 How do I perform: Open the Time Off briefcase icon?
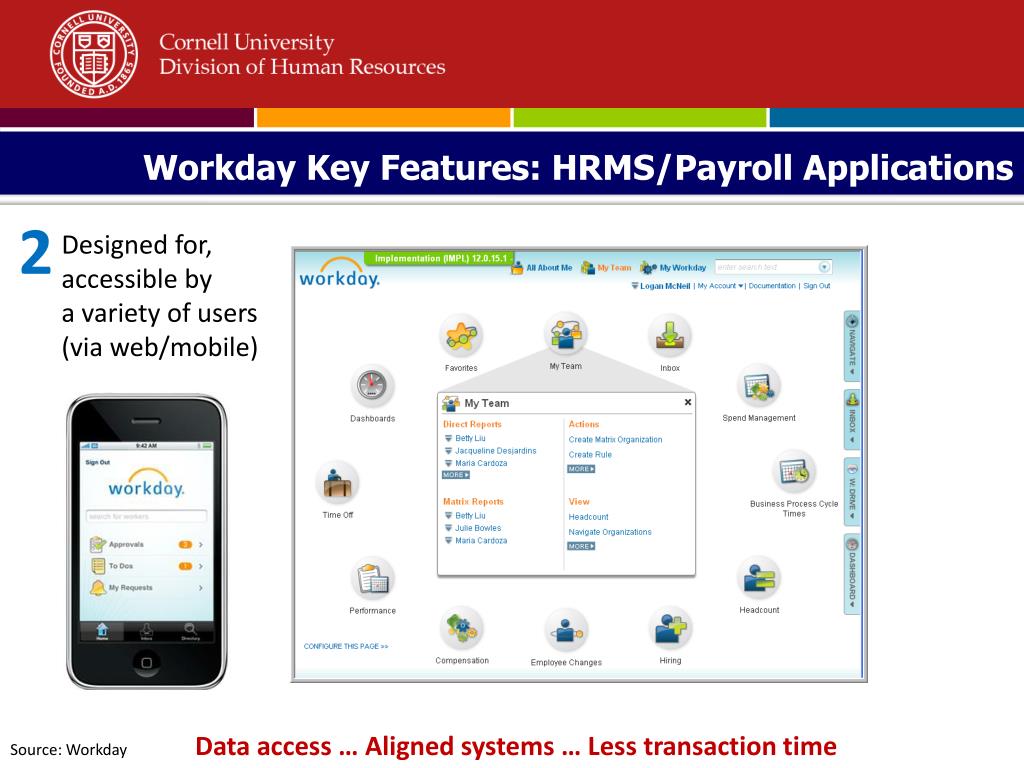[x=338, y=483]
